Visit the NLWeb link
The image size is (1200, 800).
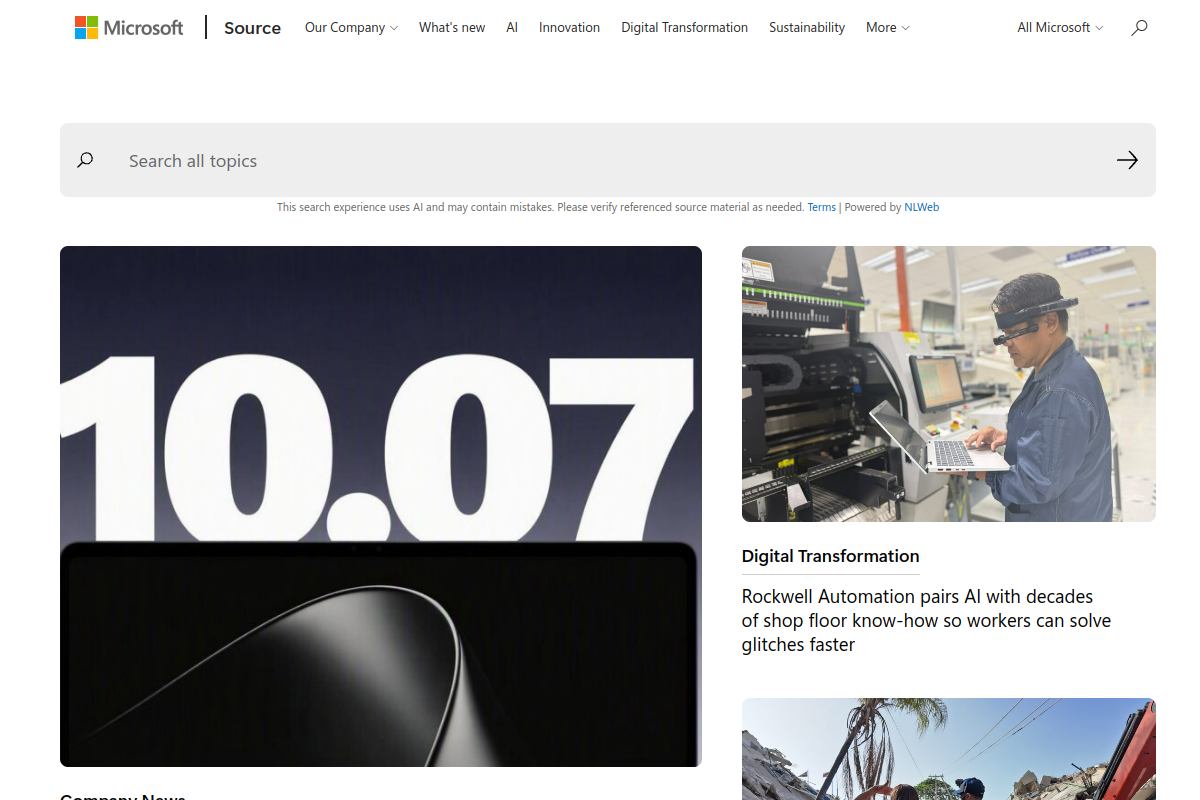pyautogui.click(x=921, y=207)
